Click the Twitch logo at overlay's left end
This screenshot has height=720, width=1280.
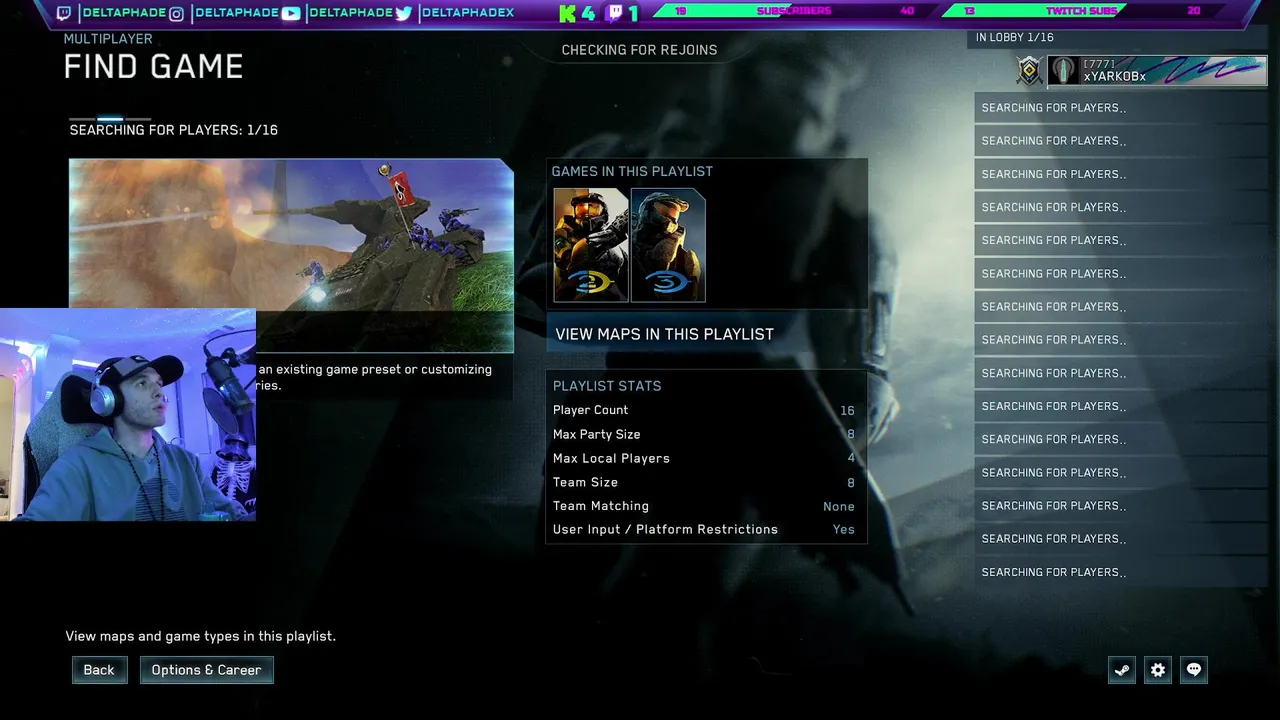[64, 13]
